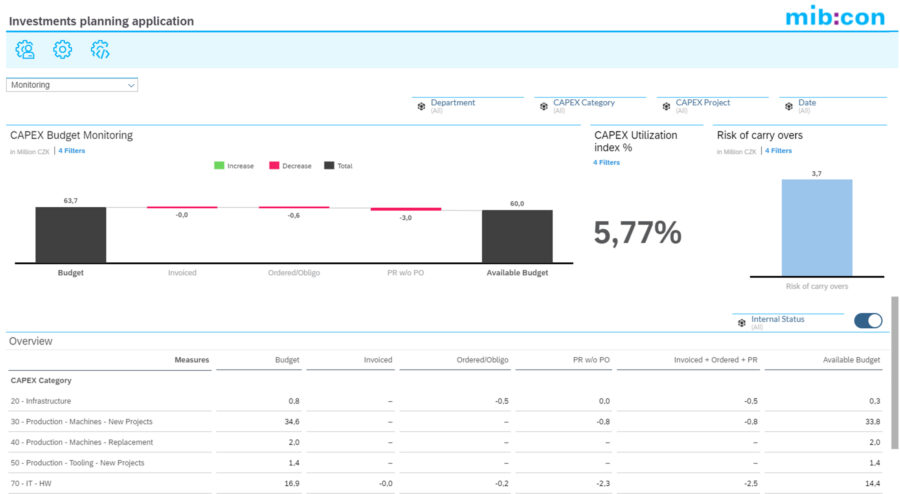Open the code settings gear icon
900x494 pixels.
tap(100, 49)
